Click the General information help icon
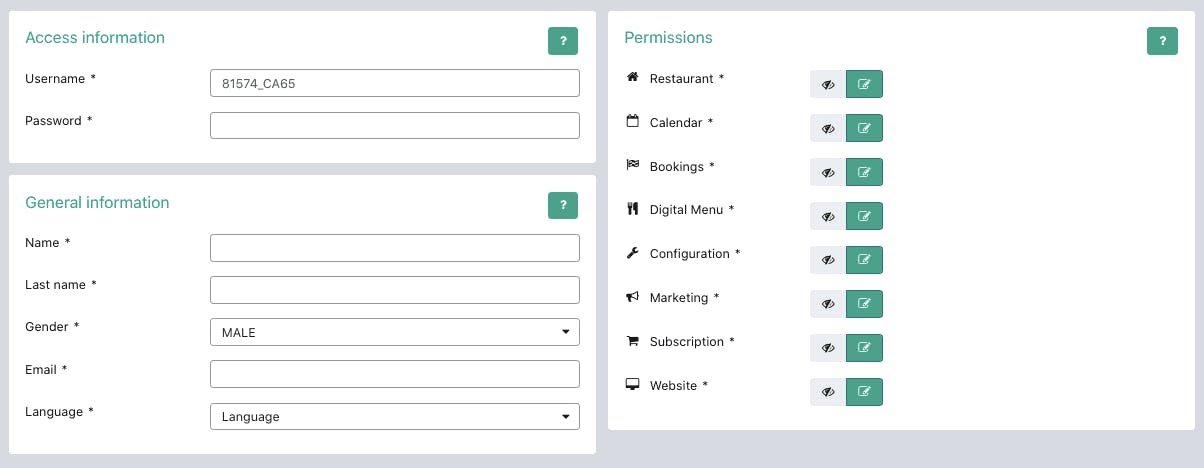Image resolution: width=1204 pixels, height=468 pixels. point(563,206)
